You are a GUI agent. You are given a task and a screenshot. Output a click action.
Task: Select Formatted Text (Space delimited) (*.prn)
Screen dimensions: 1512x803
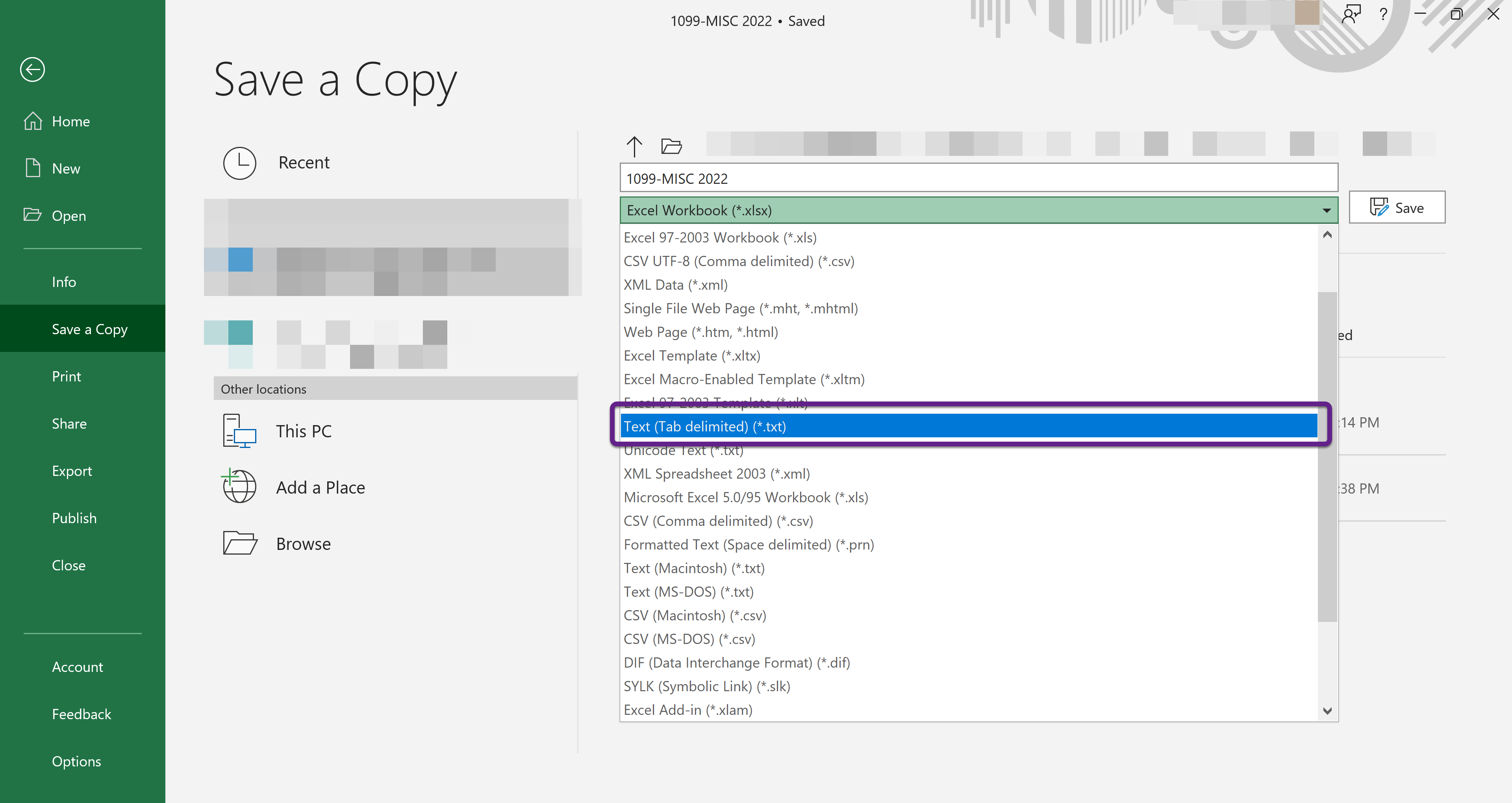tap(749, 544)
